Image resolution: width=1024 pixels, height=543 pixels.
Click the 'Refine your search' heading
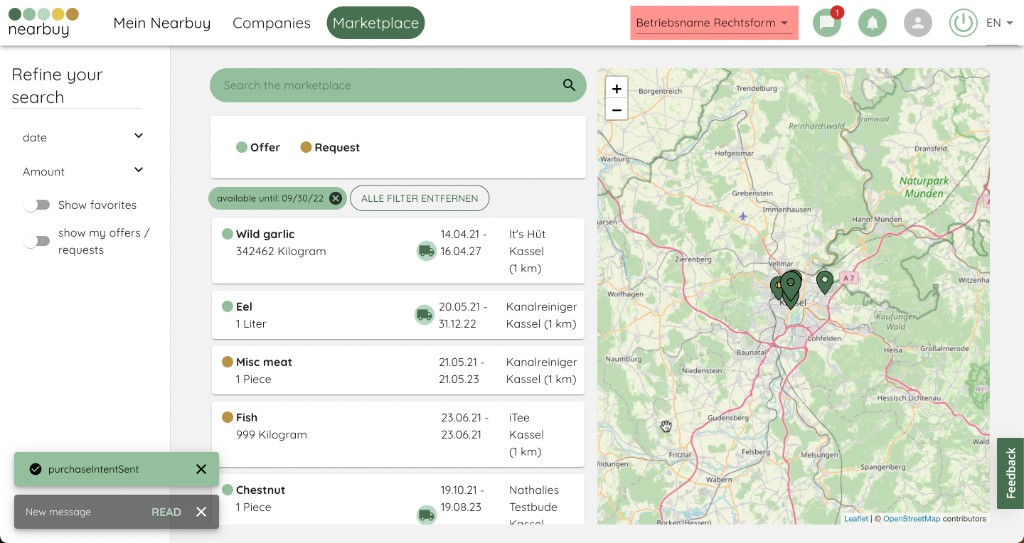click(x=57, y=86)
